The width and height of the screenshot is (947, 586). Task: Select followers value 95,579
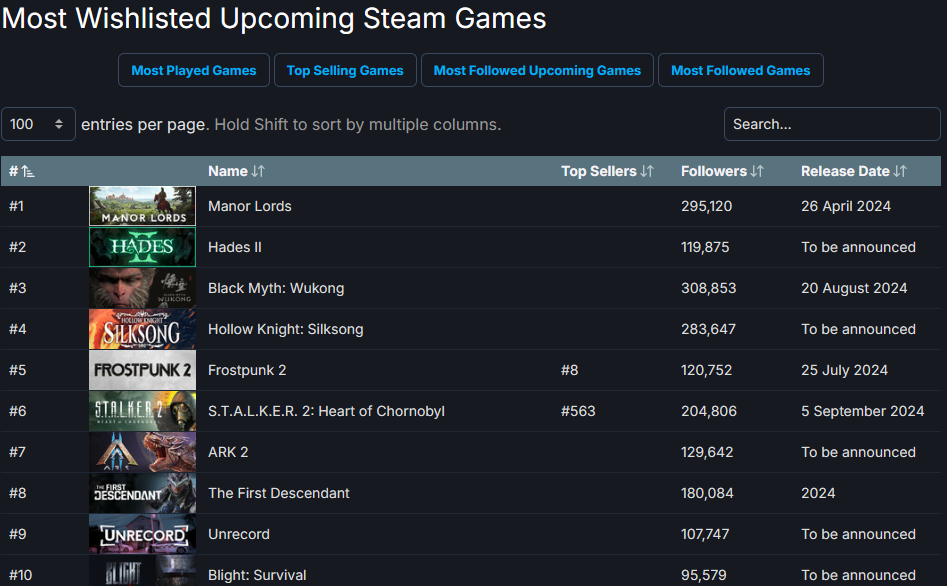click(704, 576)
